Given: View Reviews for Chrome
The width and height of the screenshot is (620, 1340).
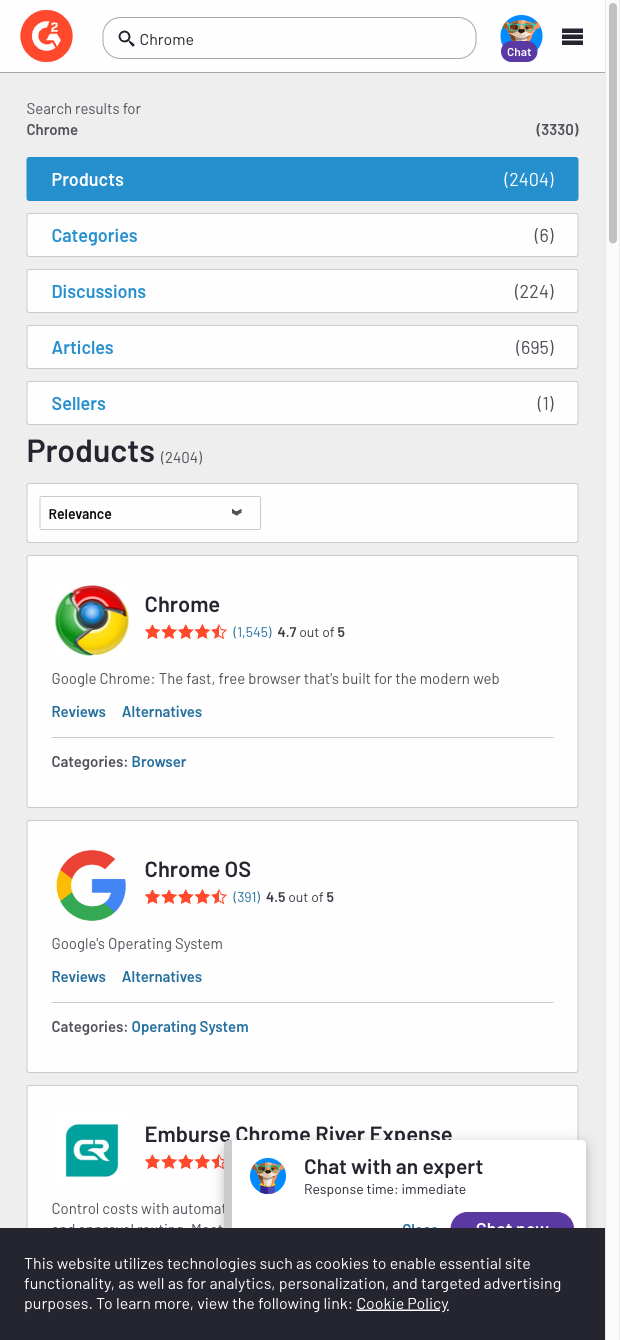Looking at the screenshot, I should [78, 711].
